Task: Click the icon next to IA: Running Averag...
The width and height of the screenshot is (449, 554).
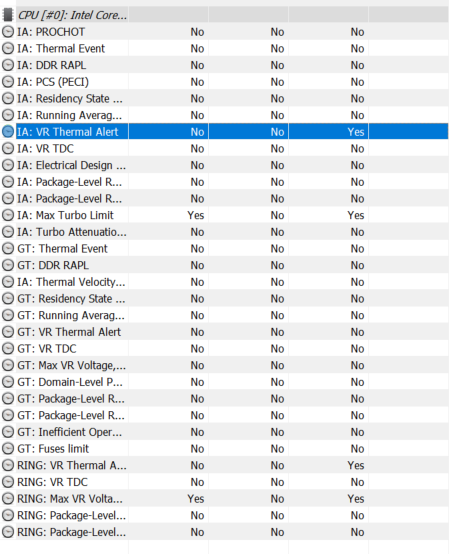Action: [x=8, y=115]
